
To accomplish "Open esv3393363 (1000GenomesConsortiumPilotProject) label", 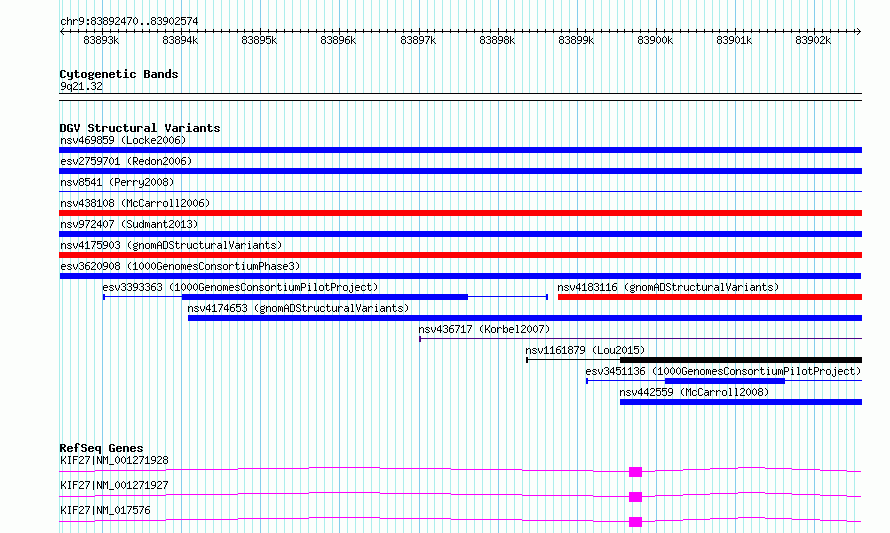I will coord(240,287).
